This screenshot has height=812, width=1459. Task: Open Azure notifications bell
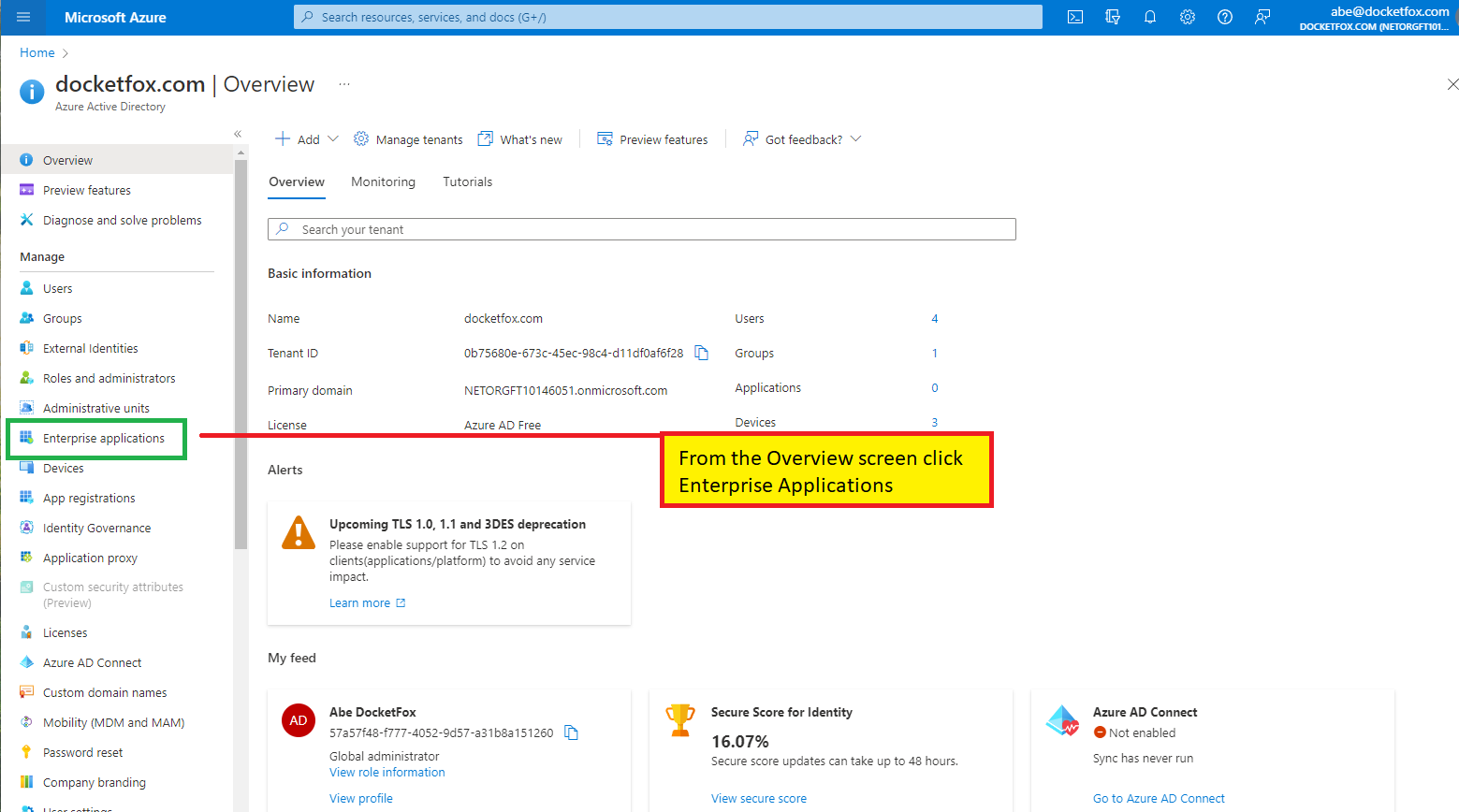tap(1150, 17)
